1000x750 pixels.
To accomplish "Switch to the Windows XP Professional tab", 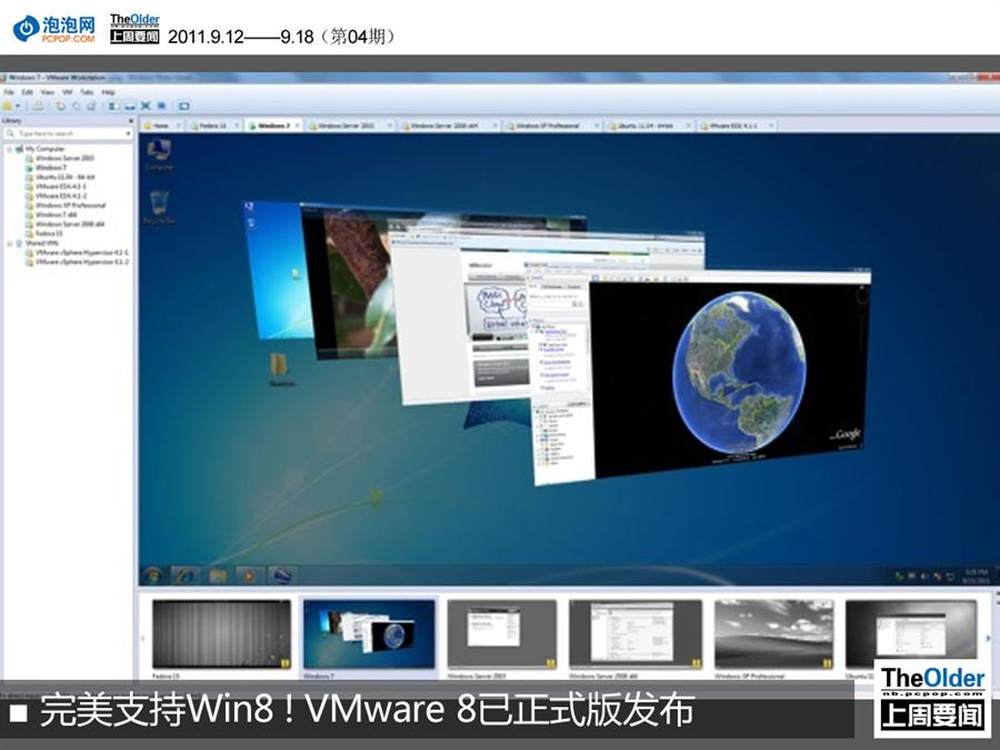I will point(550,126).
